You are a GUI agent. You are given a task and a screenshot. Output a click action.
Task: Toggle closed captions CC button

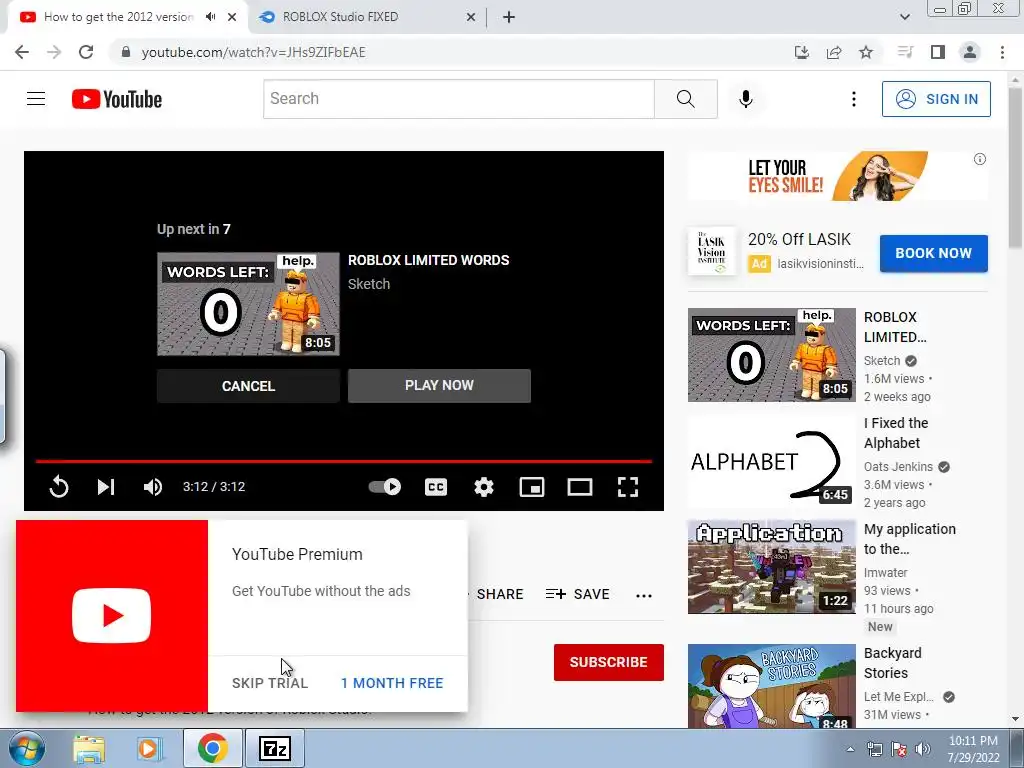(x=436, y=487)
